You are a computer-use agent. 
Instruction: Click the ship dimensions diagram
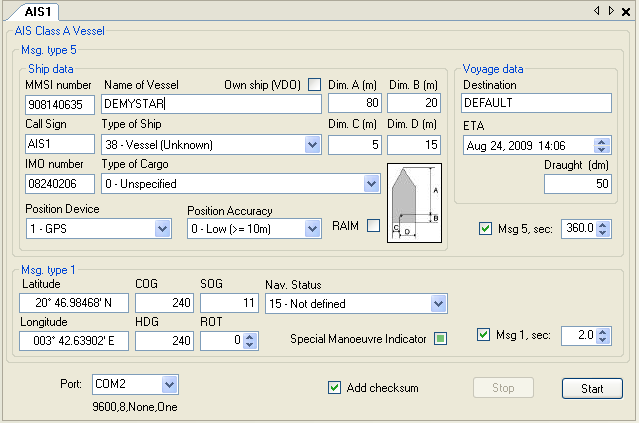click(414, 203)
